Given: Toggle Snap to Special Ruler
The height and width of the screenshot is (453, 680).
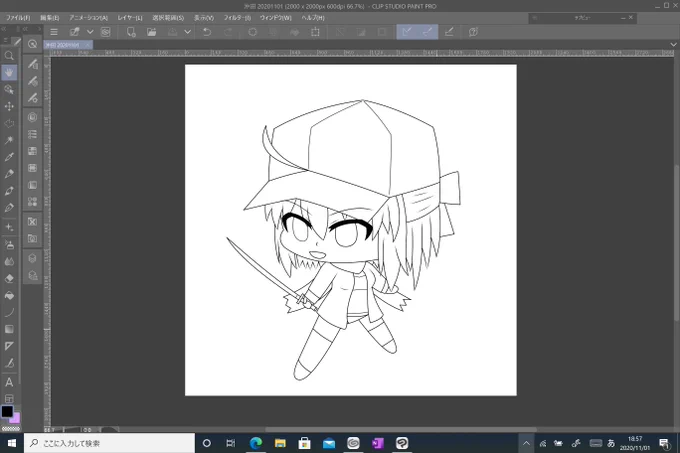Looking at the screenshot, I should click(x=428, y=32).
